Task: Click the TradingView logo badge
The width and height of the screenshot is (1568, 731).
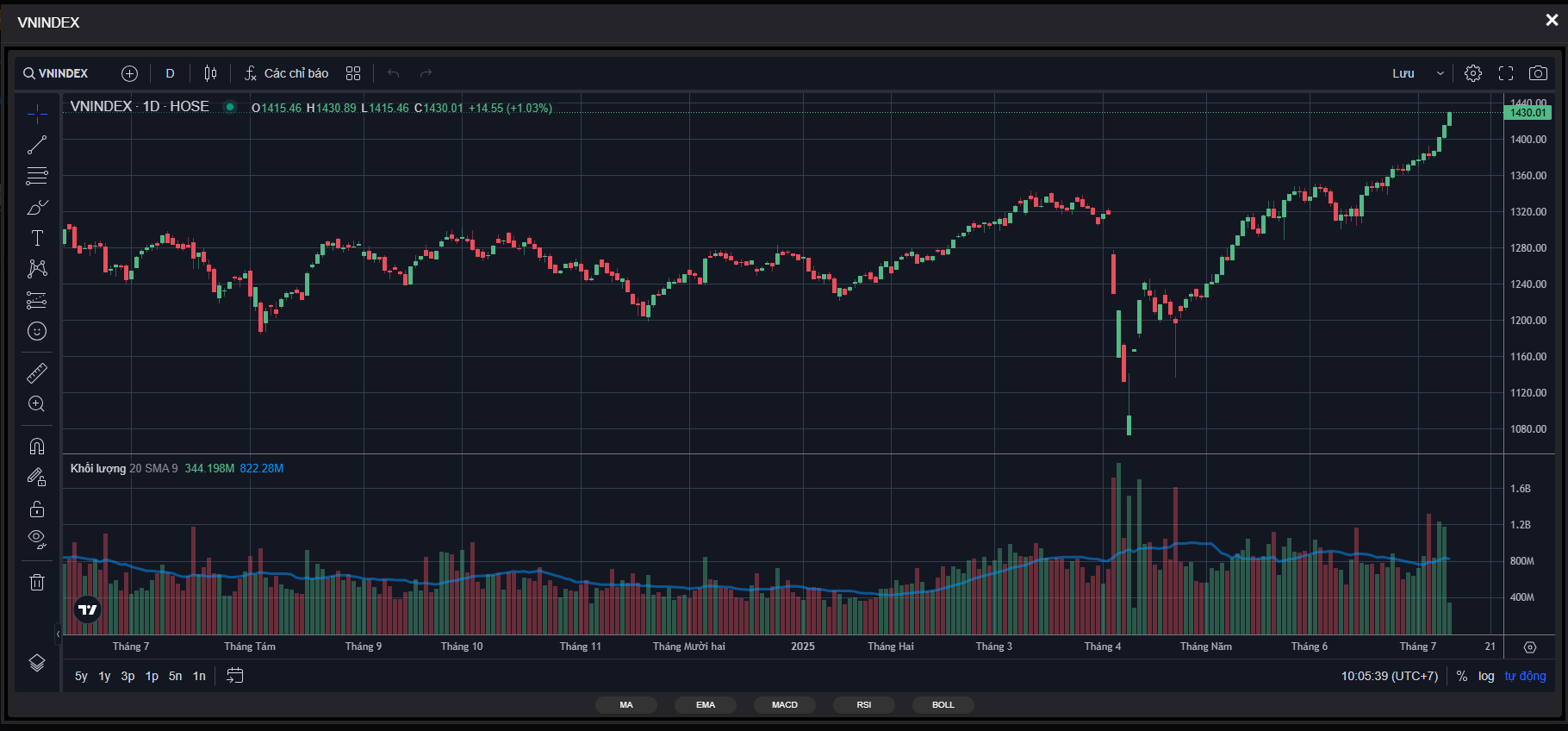Action: (88, 610)
